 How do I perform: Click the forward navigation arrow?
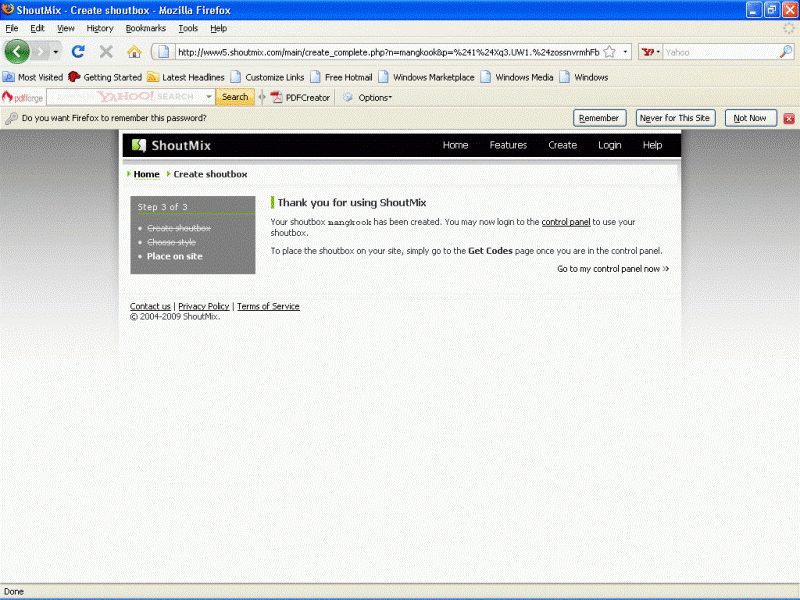coord(40,52)
